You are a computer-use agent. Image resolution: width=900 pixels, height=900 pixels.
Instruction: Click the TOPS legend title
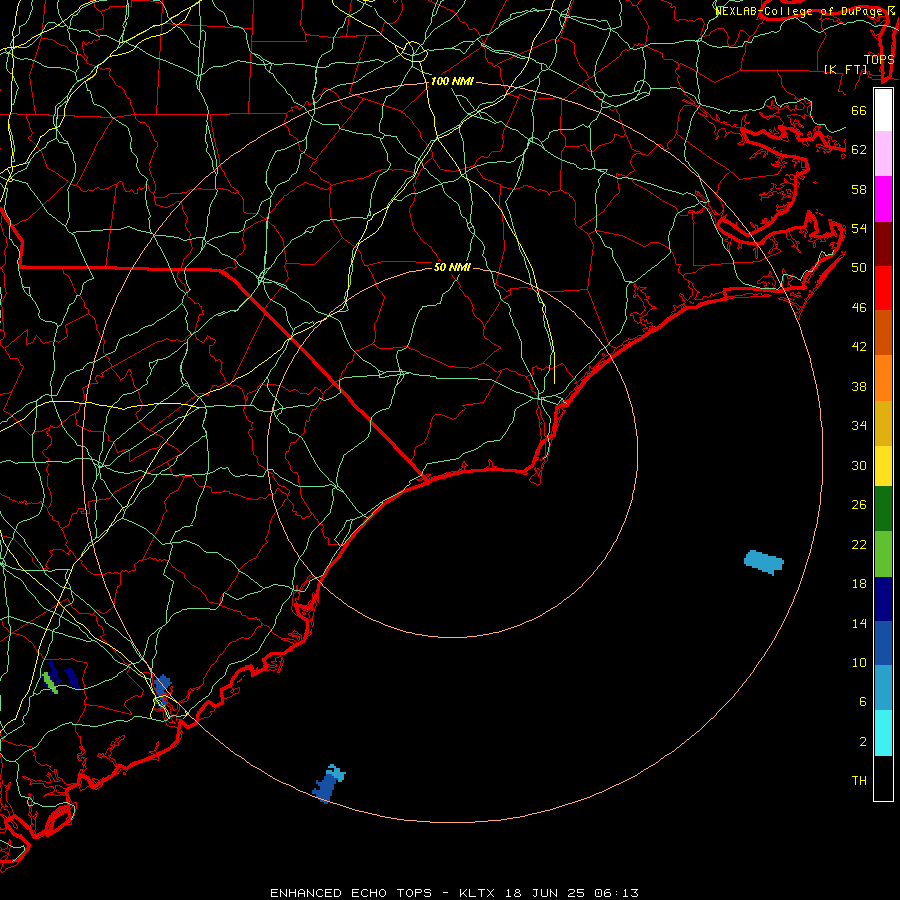pyautogui.click(x=879, y=59)
